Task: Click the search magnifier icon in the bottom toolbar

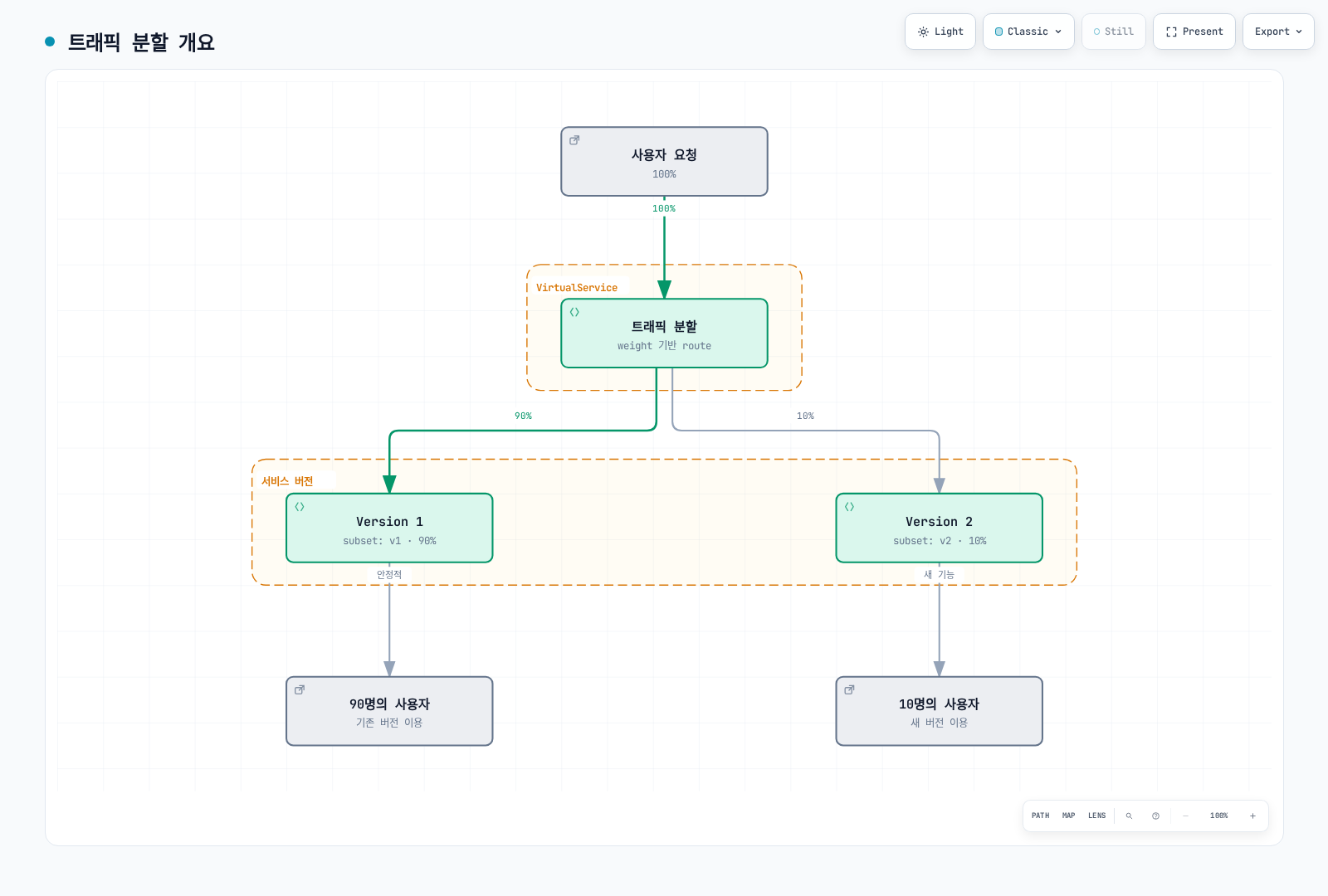Action: click(1129, 816)
